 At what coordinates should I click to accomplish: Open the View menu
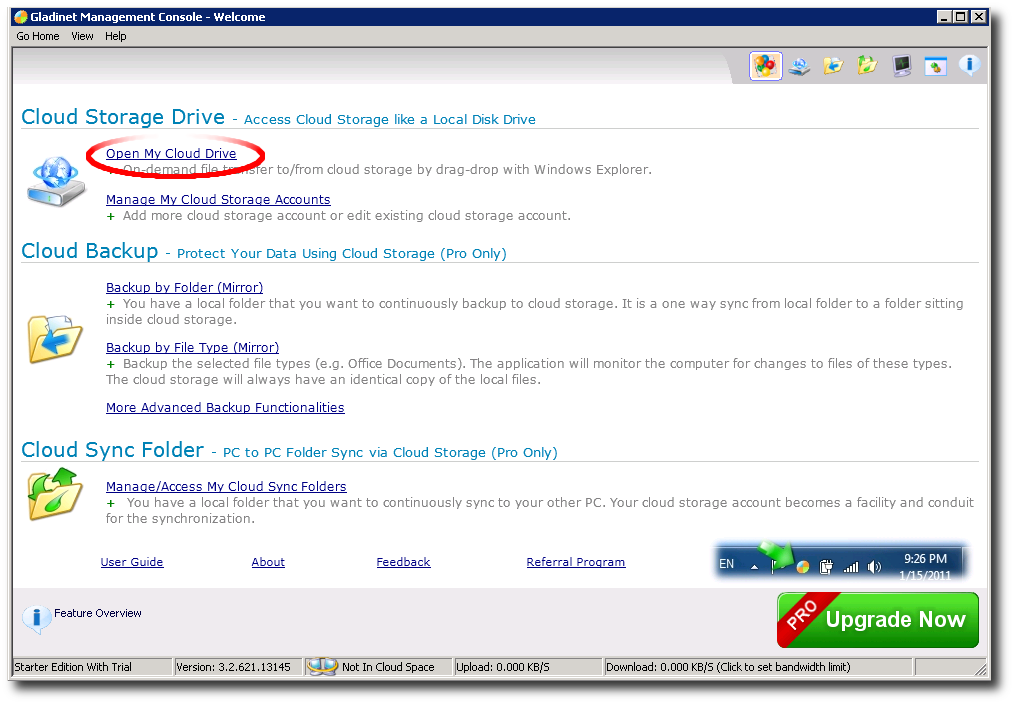coord(82,36)
